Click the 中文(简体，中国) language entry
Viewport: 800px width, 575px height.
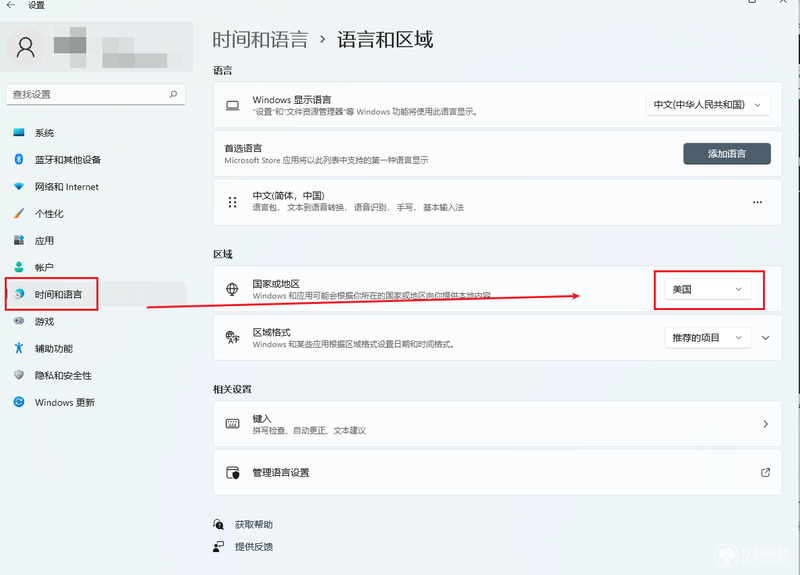pyautogui.click(x=497, y=202)
